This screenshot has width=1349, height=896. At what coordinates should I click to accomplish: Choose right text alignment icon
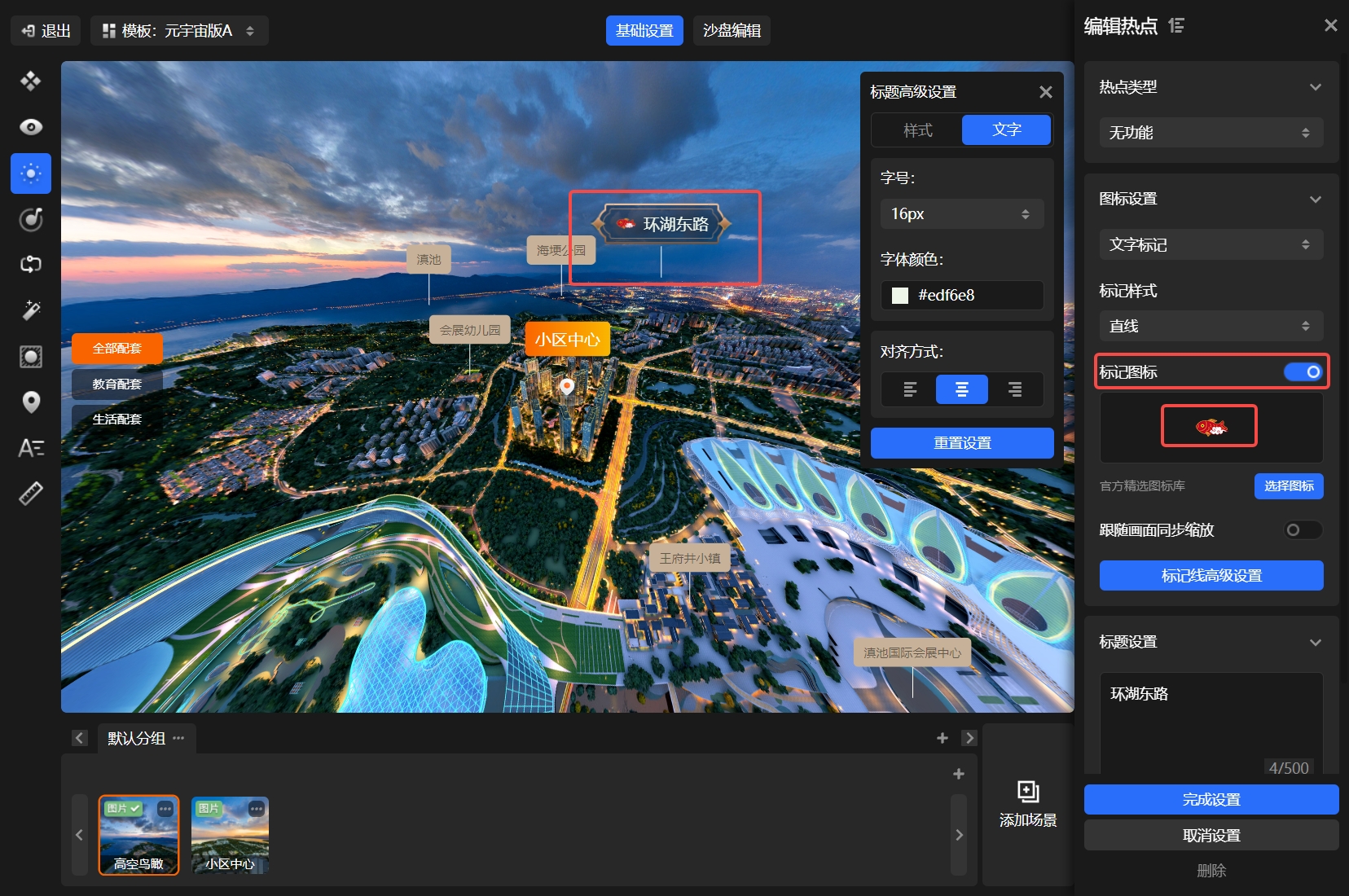(1014, 390)
